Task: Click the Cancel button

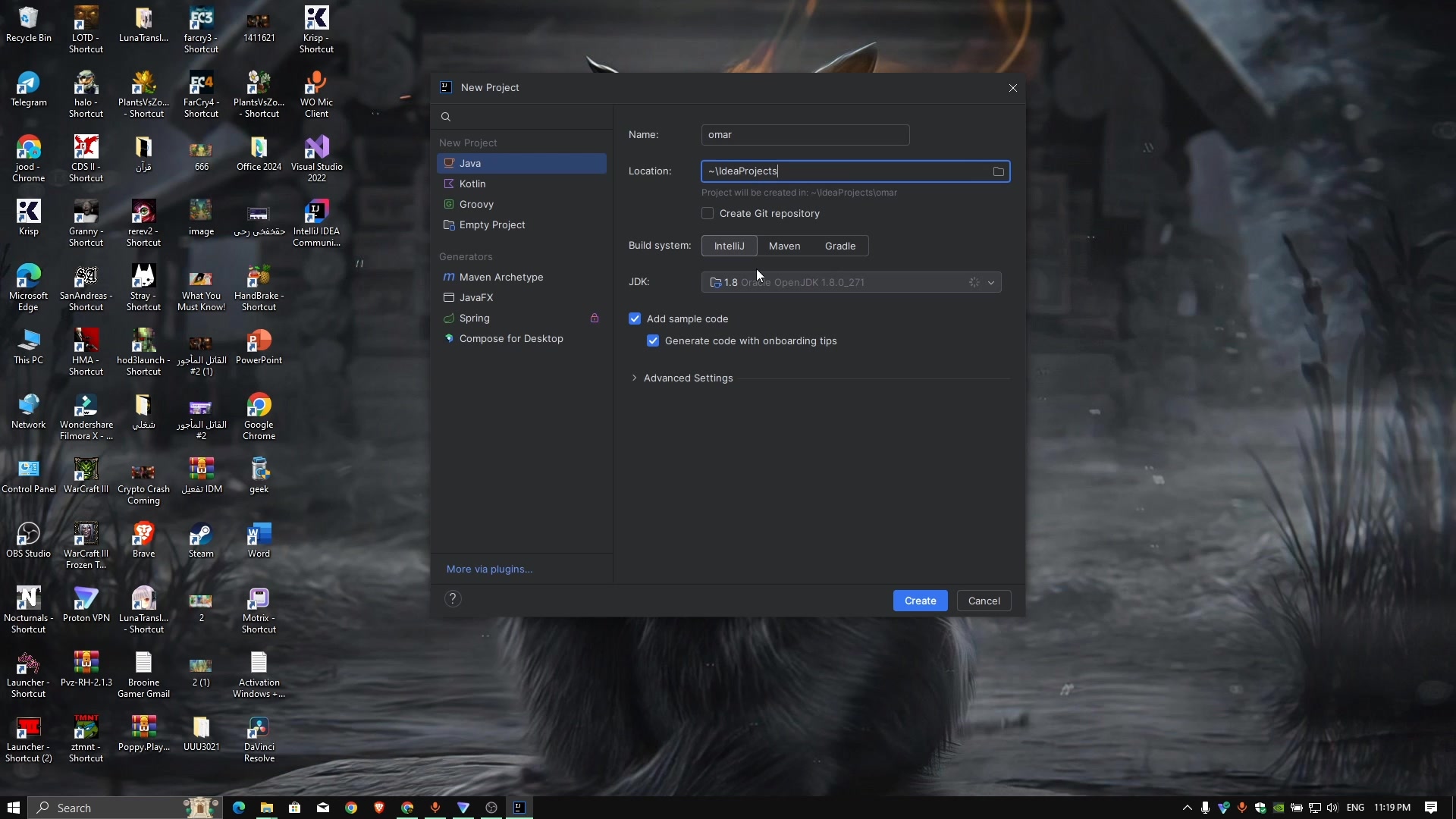Action: (984, 601)
